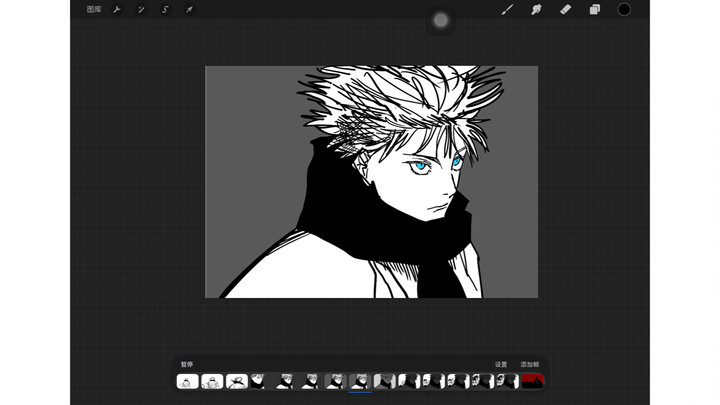The height and width of the screenshot is (405, 720).
Task: Select the Eraser tool
Action: click(x=566, y=9)
